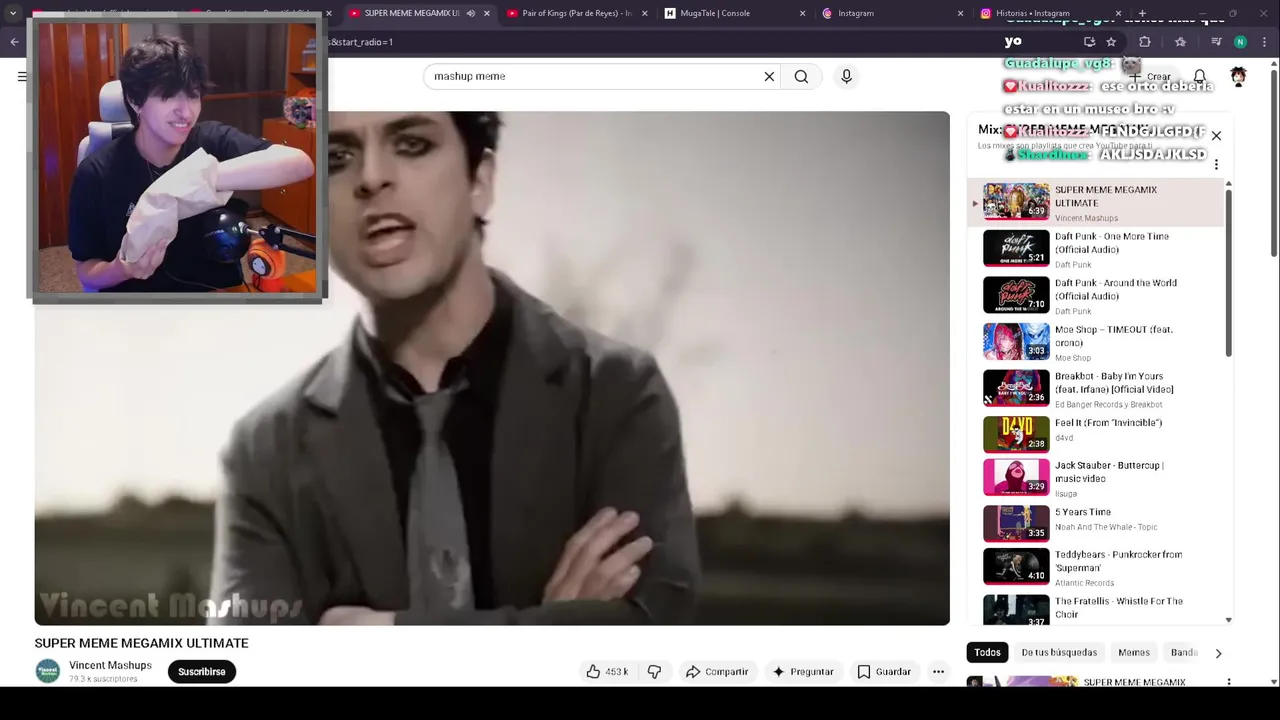Play Daft Punk One More Time thumbnail
Image resolution: width=1280 pixels, height=720 pixels.
[1016, 248]
